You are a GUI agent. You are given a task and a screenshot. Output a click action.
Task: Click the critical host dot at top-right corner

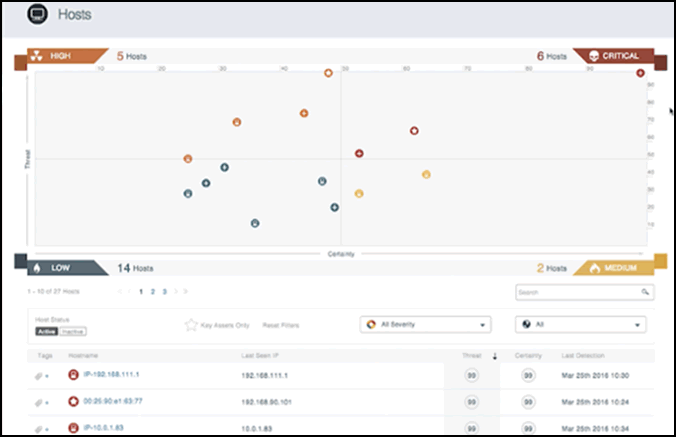(x=640, y=73)
